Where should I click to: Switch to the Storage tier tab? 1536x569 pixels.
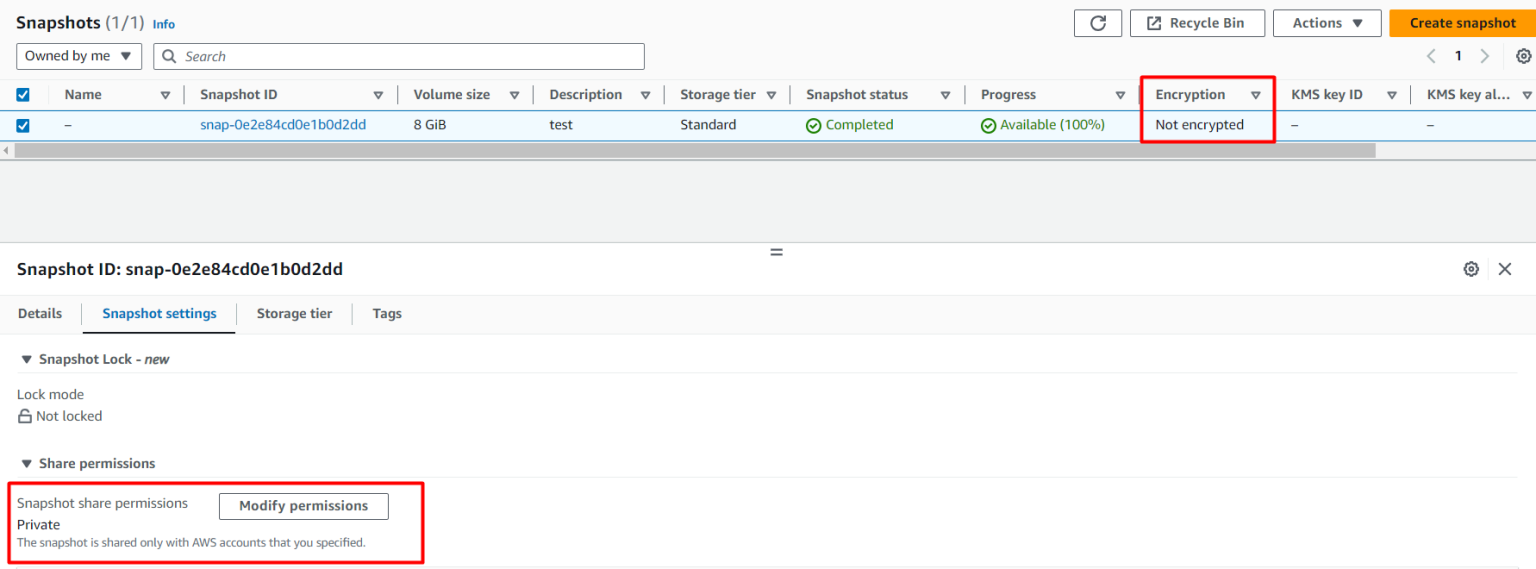coord(294,313)
